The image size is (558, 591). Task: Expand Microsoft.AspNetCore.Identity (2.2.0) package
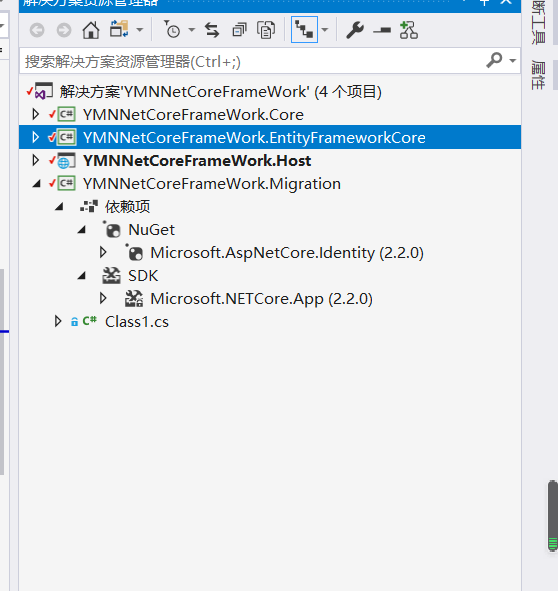[103, 252]
